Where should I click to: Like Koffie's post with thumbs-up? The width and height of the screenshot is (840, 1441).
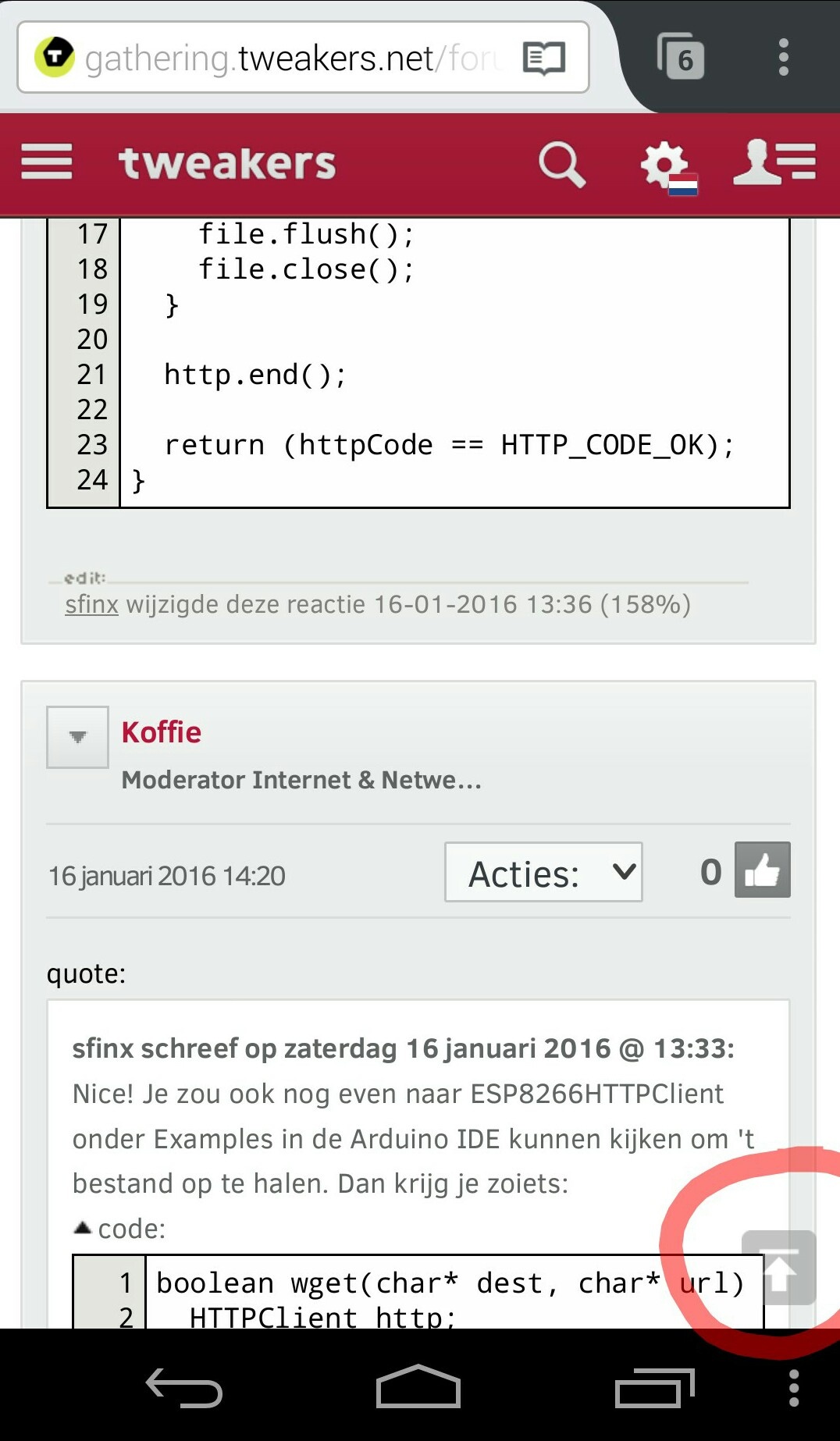point(762,870)
